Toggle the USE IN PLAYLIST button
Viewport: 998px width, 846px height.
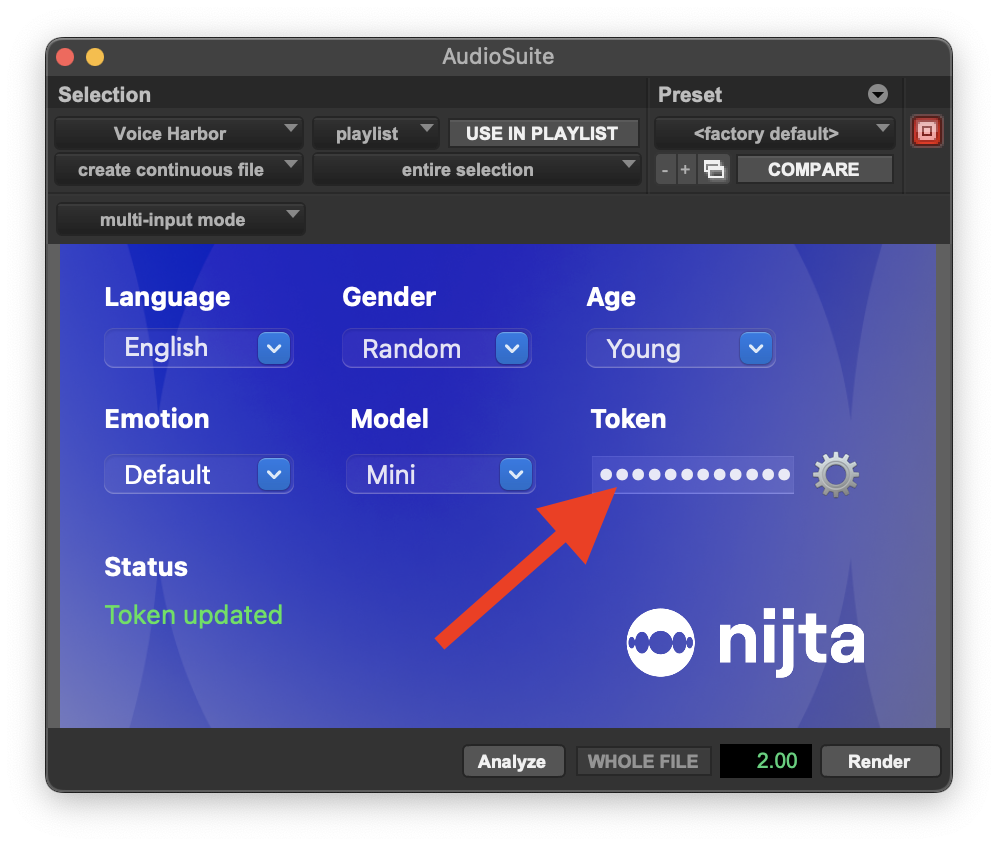[x=542, y=133]
